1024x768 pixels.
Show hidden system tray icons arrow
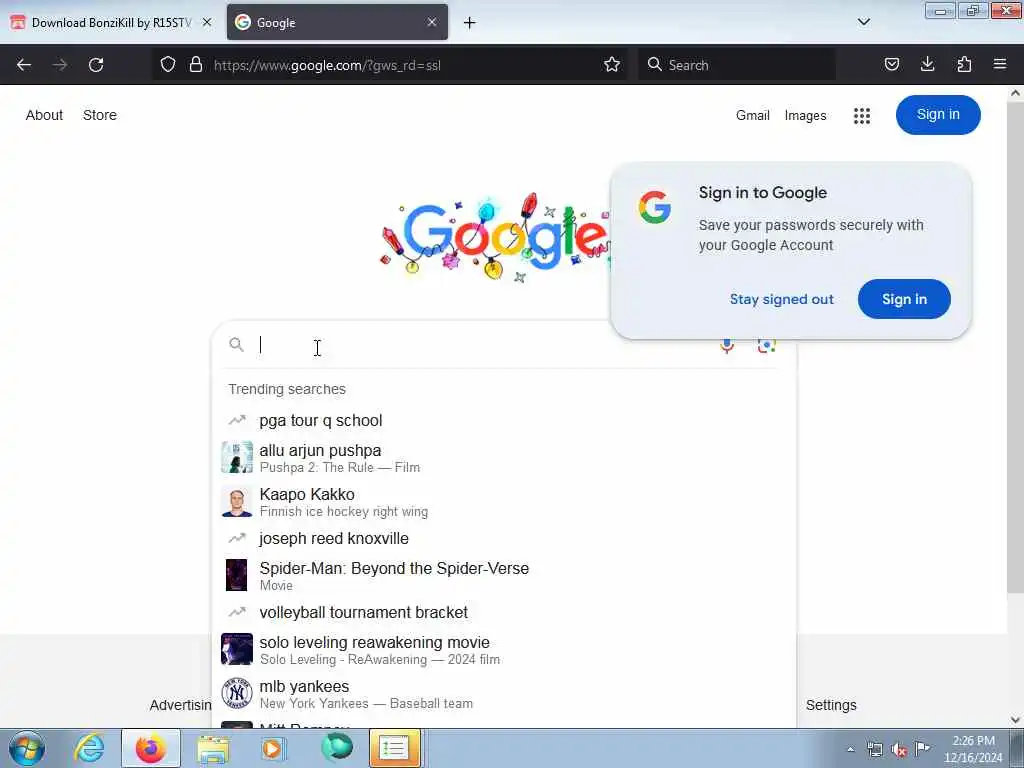[x=850, y=749]
